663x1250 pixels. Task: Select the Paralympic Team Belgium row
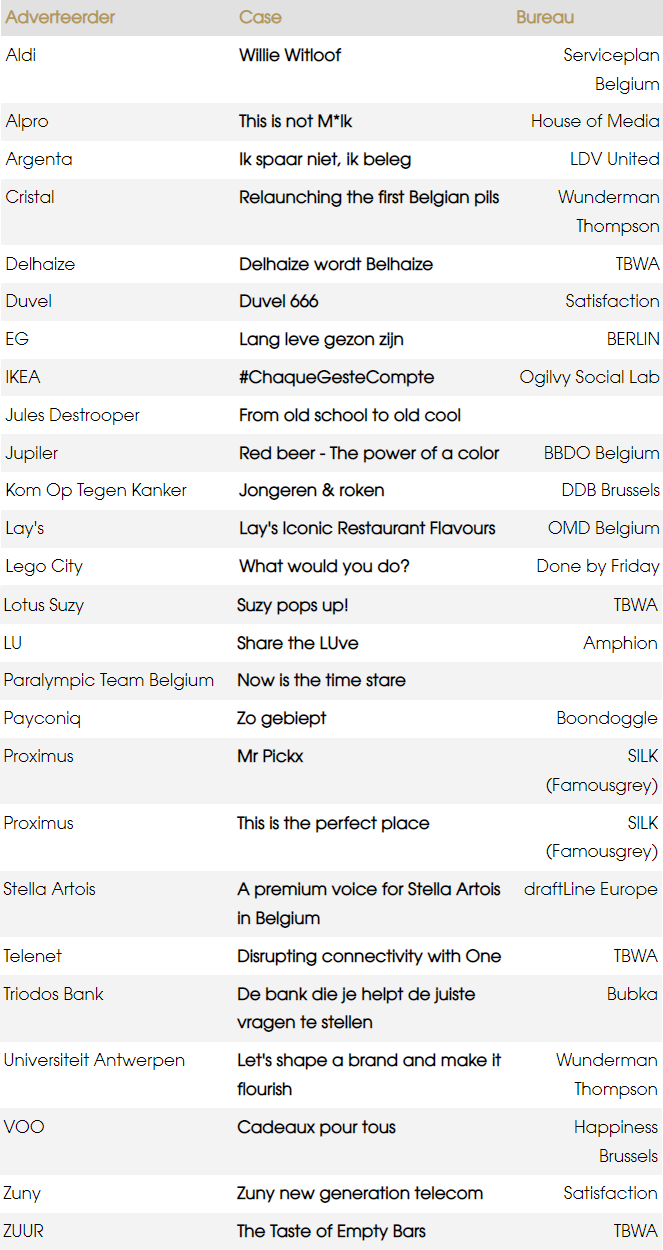pyautogui.click(x=109, y=680)
